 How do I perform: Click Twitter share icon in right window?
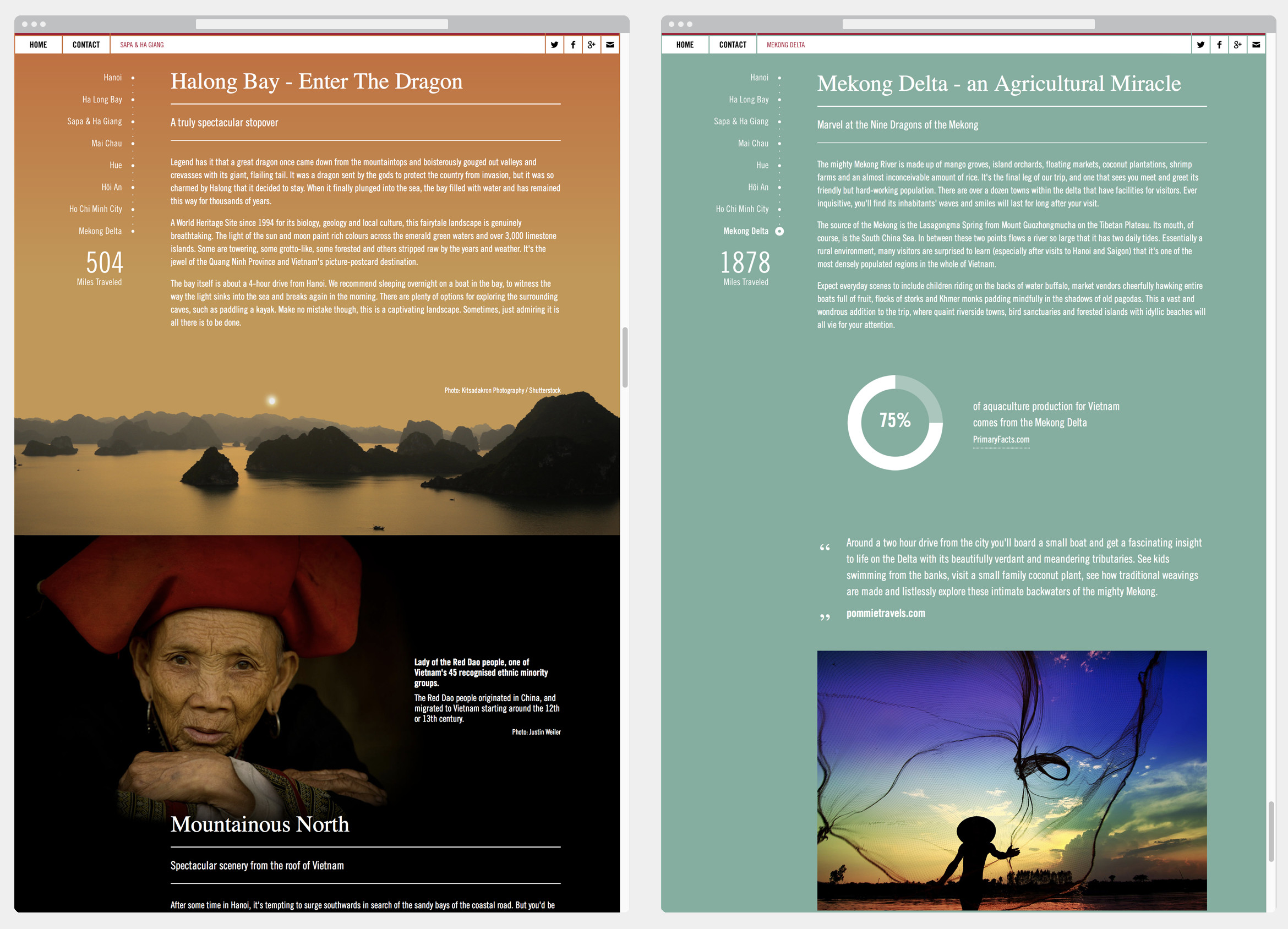pos(1200,44)
